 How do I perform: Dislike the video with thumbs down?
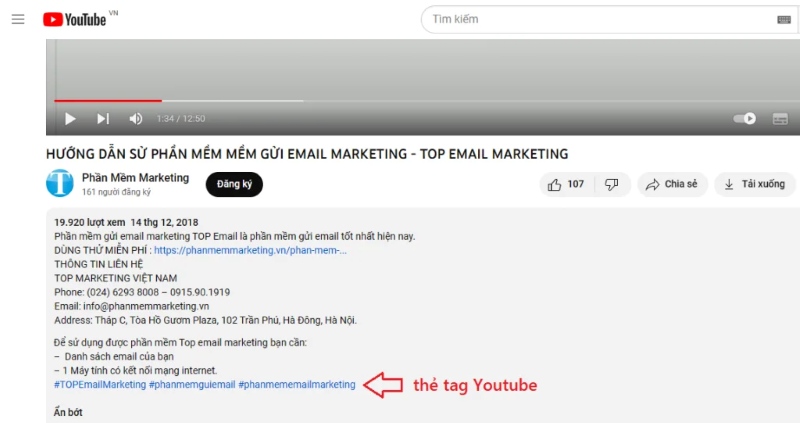click(612, 184)
